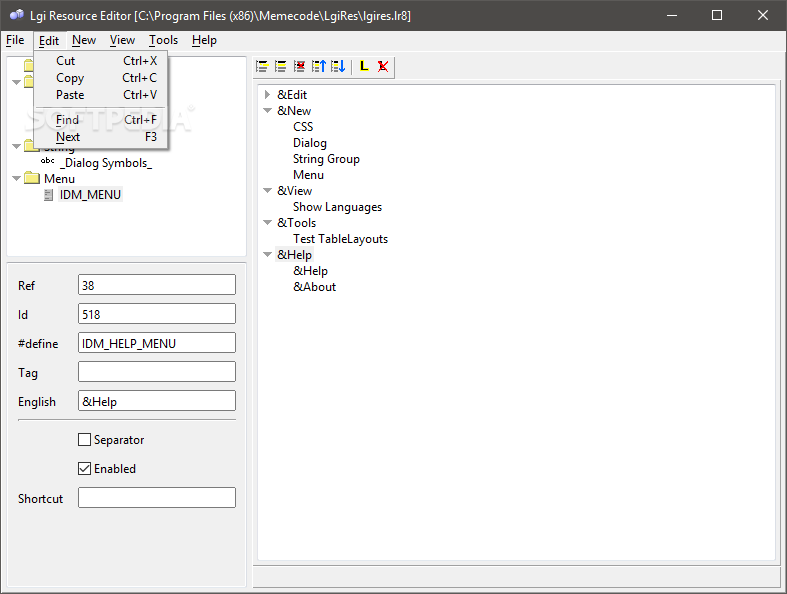Screen dimensions: 787x594
Task: Click the new child menu item toolbar icon
Action: [262, 66]
